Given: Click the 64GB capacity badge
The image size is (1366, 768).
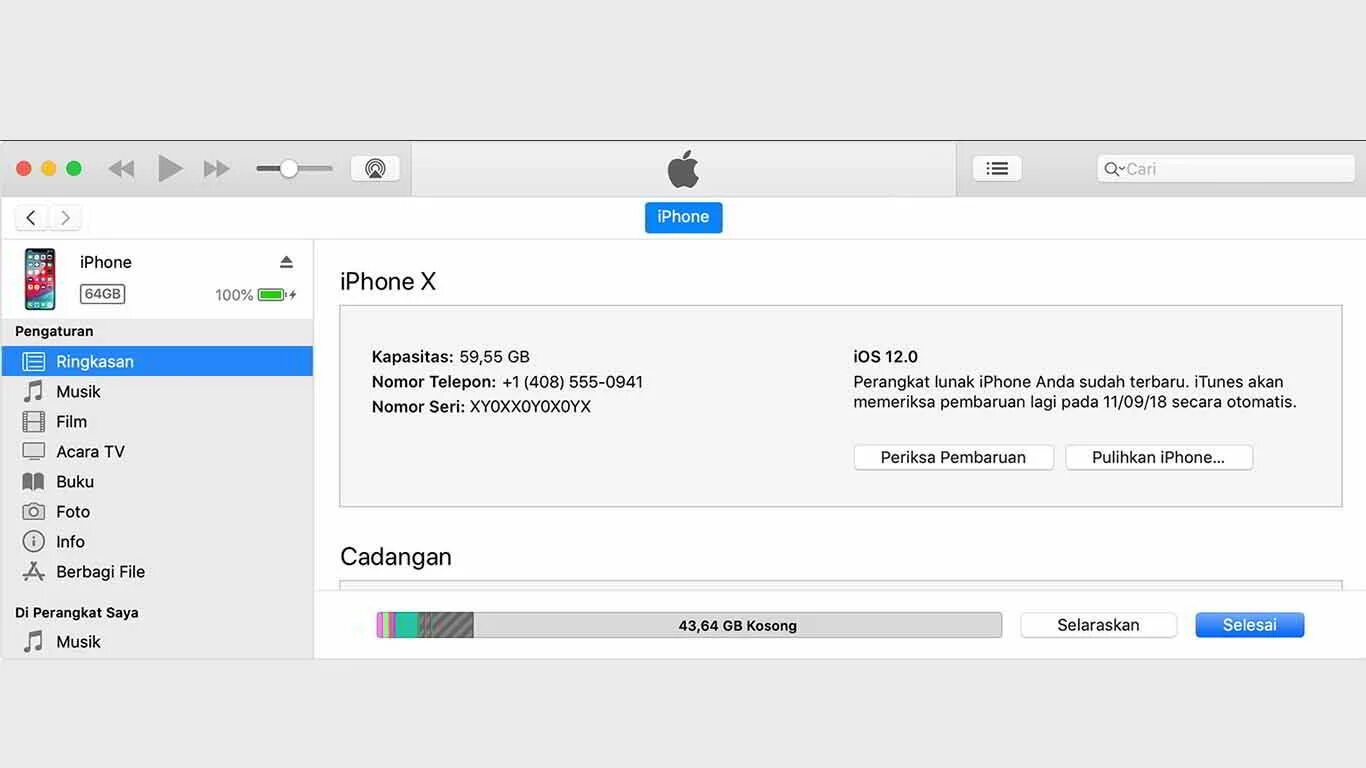Looking at the screenshot, I should tap(103, 294).
